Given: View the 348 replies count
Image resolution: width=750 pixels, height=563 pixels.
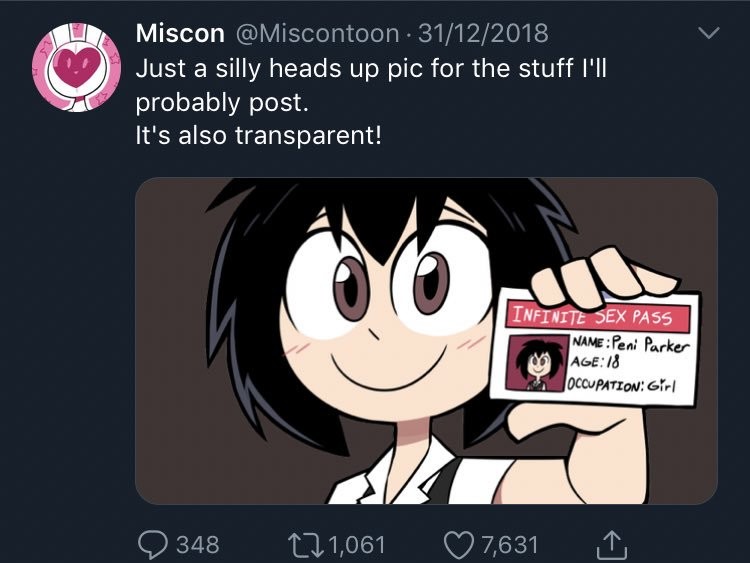Looking at the screenshot, I should [198, 545].
